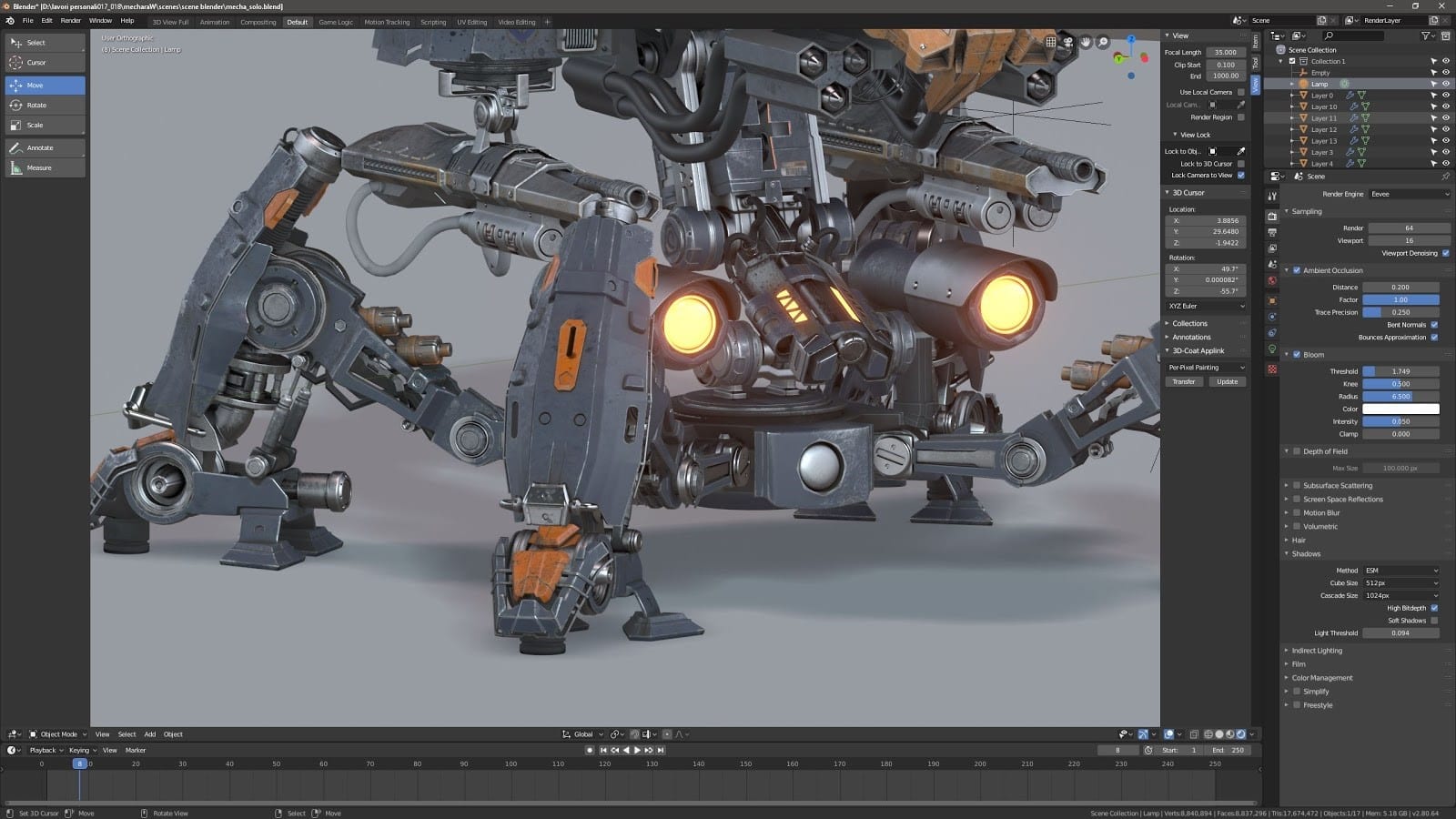Choose the Rotate tool
This screenshot has width=1456, height=819.
tap(45, 106)
